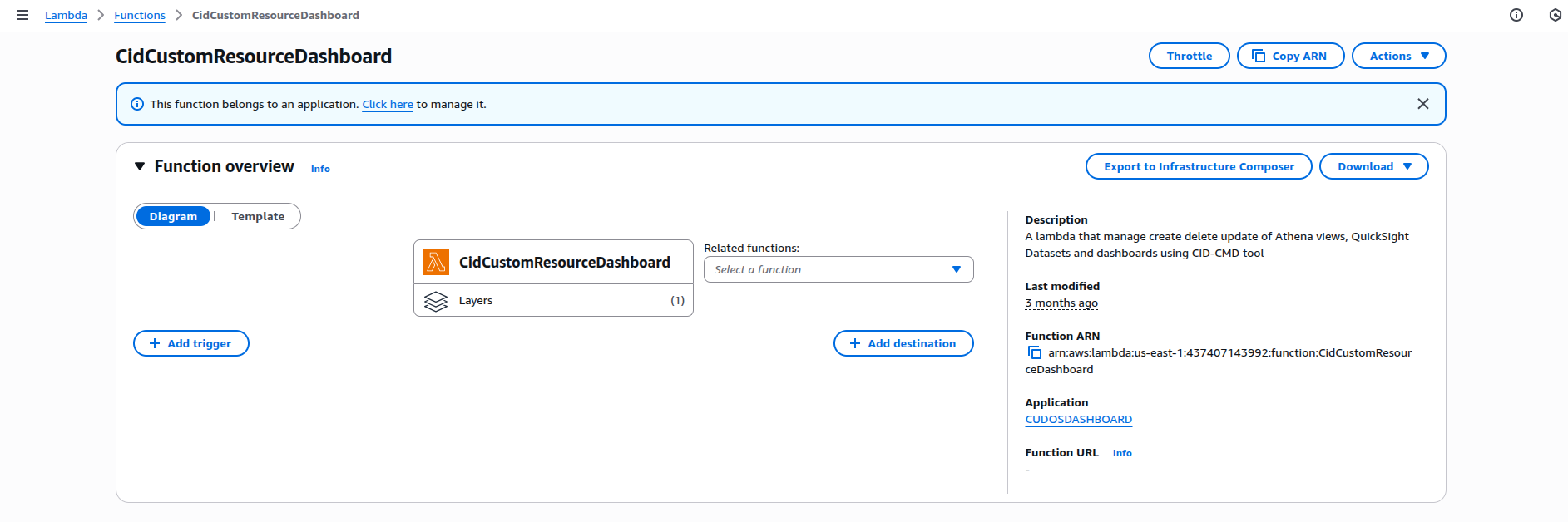Screen dimensions: 1568x522
Task: Open the info panel icon in top bar
Action: pyautogui.click(x=1516, y=15)
